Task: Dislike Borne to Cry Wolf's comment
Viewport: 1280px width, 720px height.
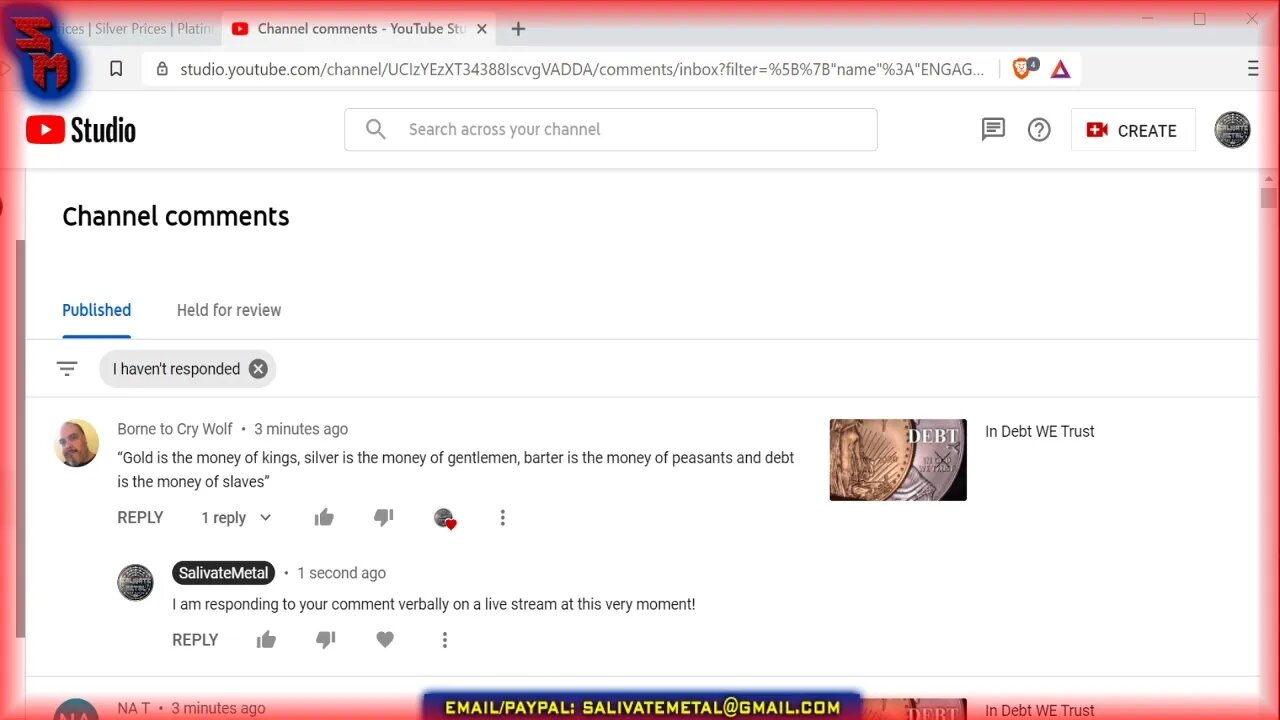Action: pyautogui.click(x=383, y=517)
